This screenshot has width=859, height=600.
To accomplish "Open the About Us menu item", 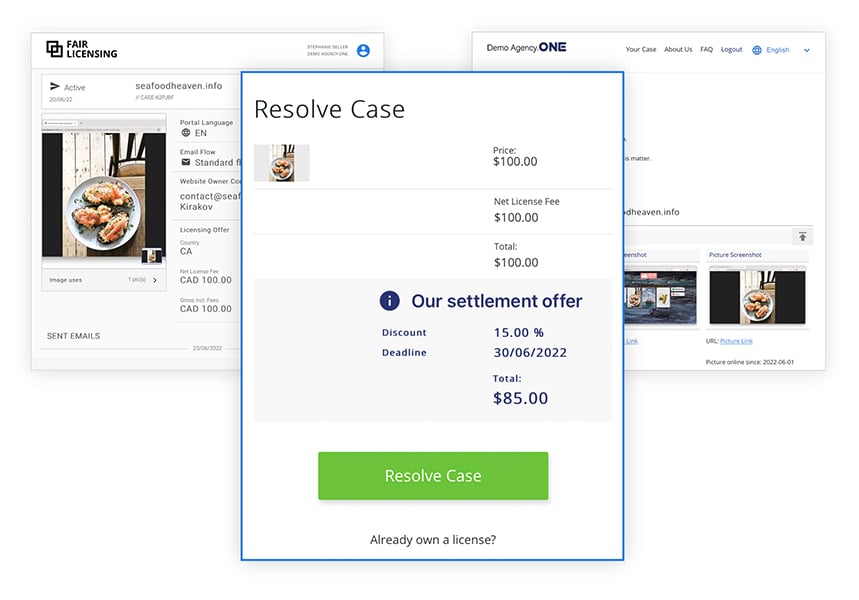I will click(678, 49).
